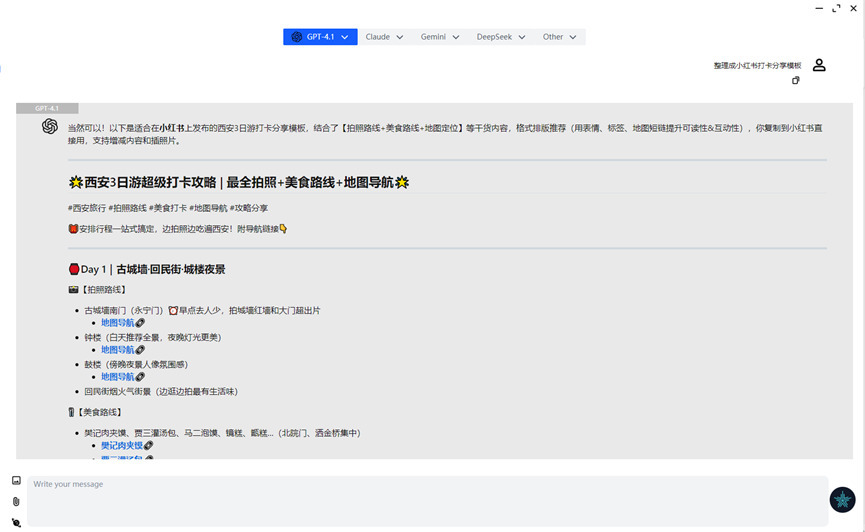Screen dimensions: 865x532
Task: Expand the DeepSeek model dropdown
Action: click(x=500, y=37)
